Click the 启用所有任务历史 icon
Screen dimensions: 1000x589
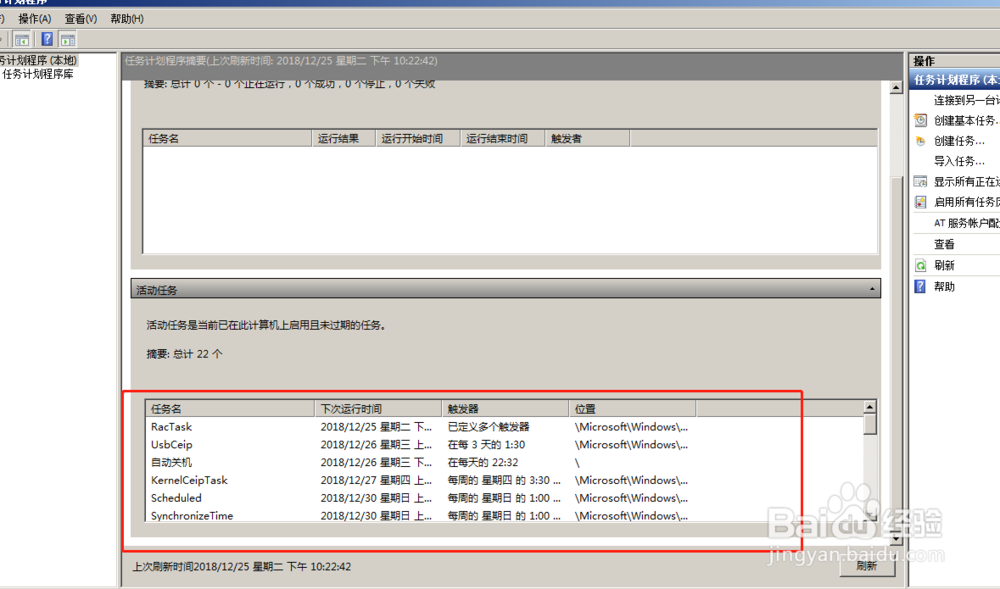pos(920,202)
